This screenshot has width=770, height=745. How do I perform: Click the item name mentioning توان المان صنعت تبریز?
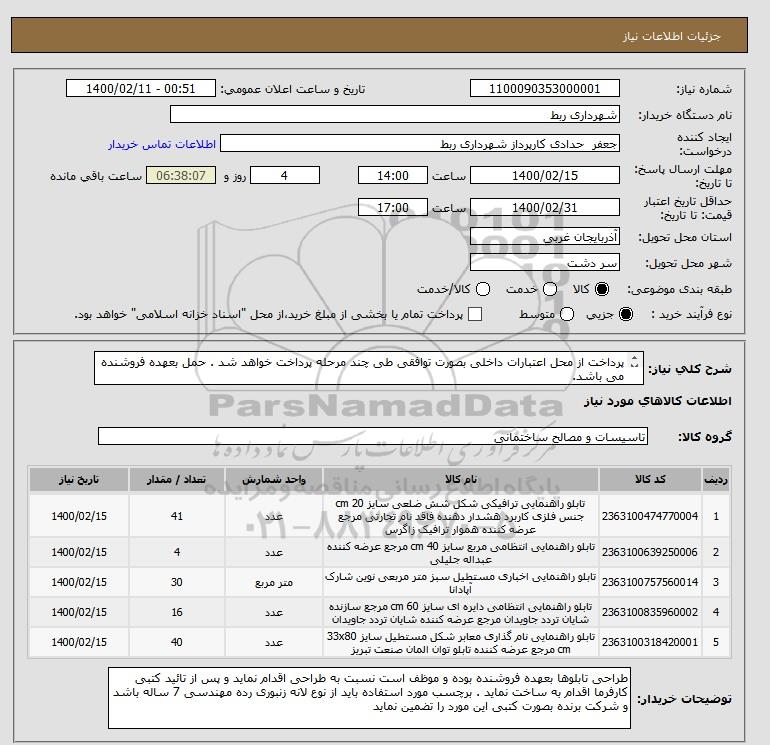[x=461, y=642]
